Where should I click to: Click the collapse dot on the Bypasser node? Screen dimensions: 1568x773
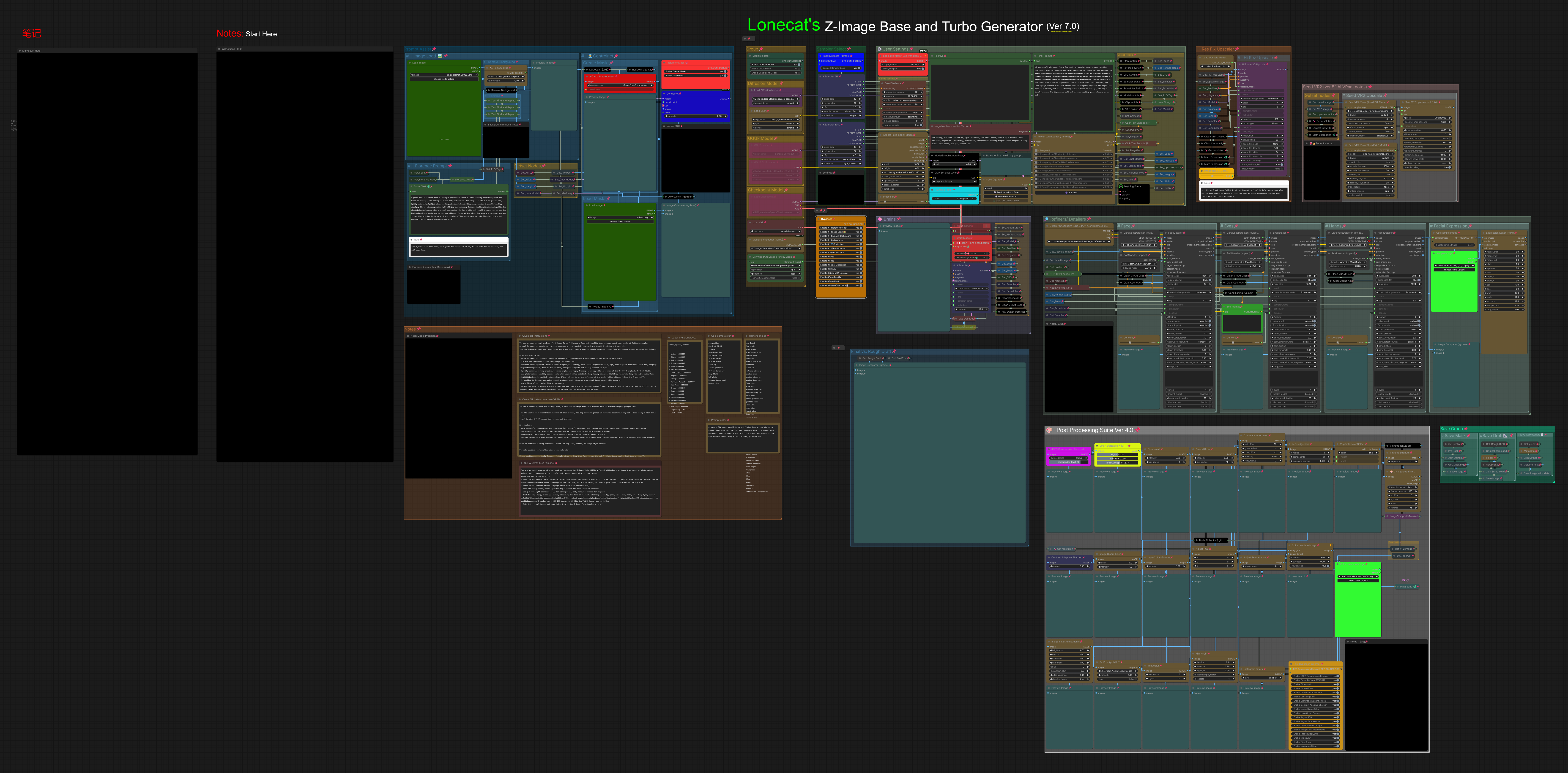(819, 219)
